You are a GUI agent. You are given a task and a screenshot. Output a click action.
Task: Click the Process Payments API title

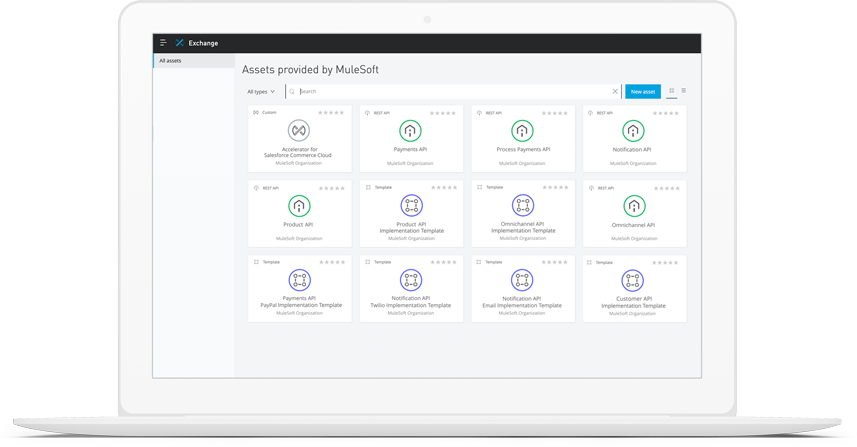523,149
